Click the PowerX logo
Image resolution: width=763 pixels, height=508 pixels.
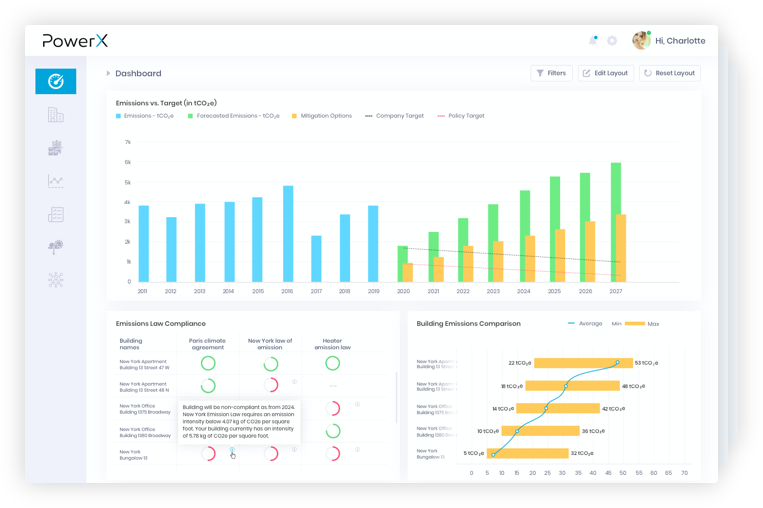pos(75,40)
